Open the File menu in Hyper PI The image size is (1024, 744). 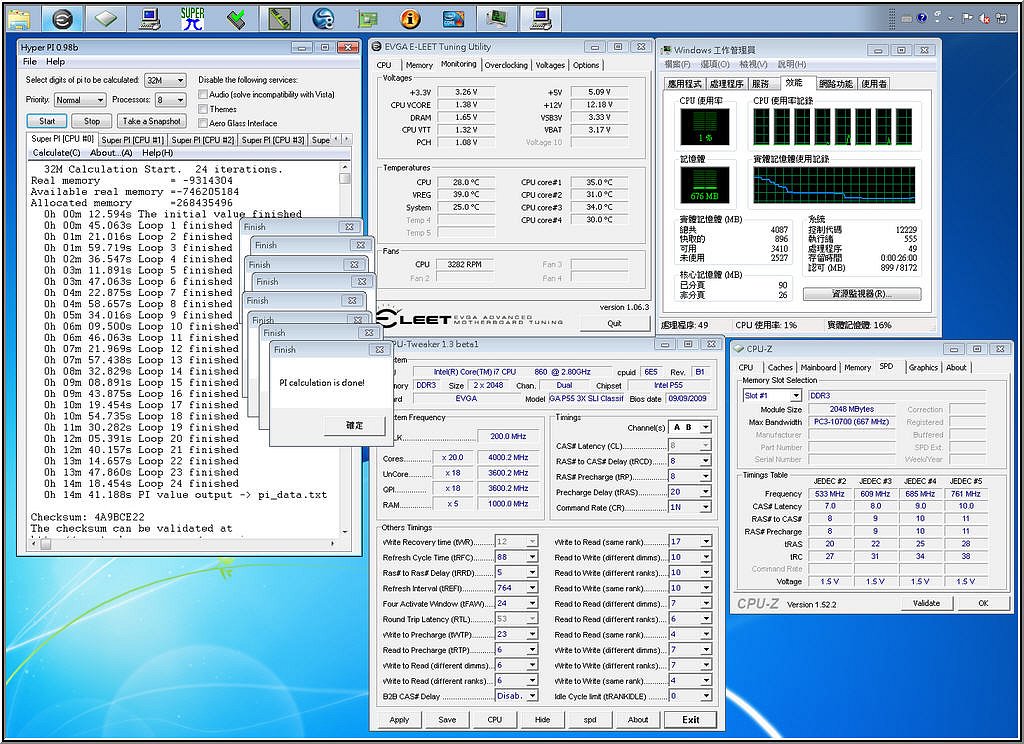(30, 61)
